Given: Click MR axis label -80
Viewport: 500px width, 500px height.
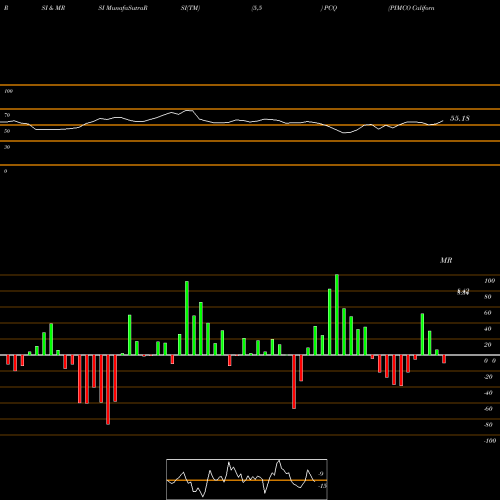Looking at the screenshot, I should click(488, 425).
